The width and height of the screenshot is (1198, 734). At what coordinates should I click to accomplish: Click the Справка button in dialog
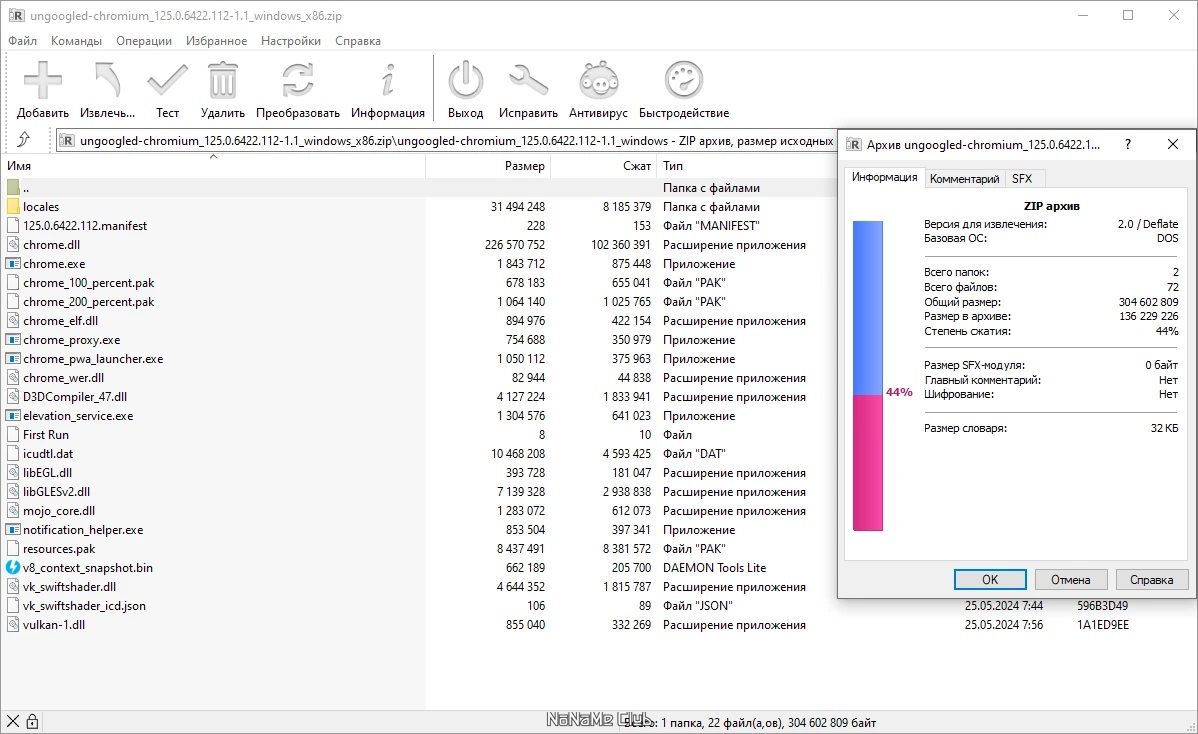(x=1151, y=580)
